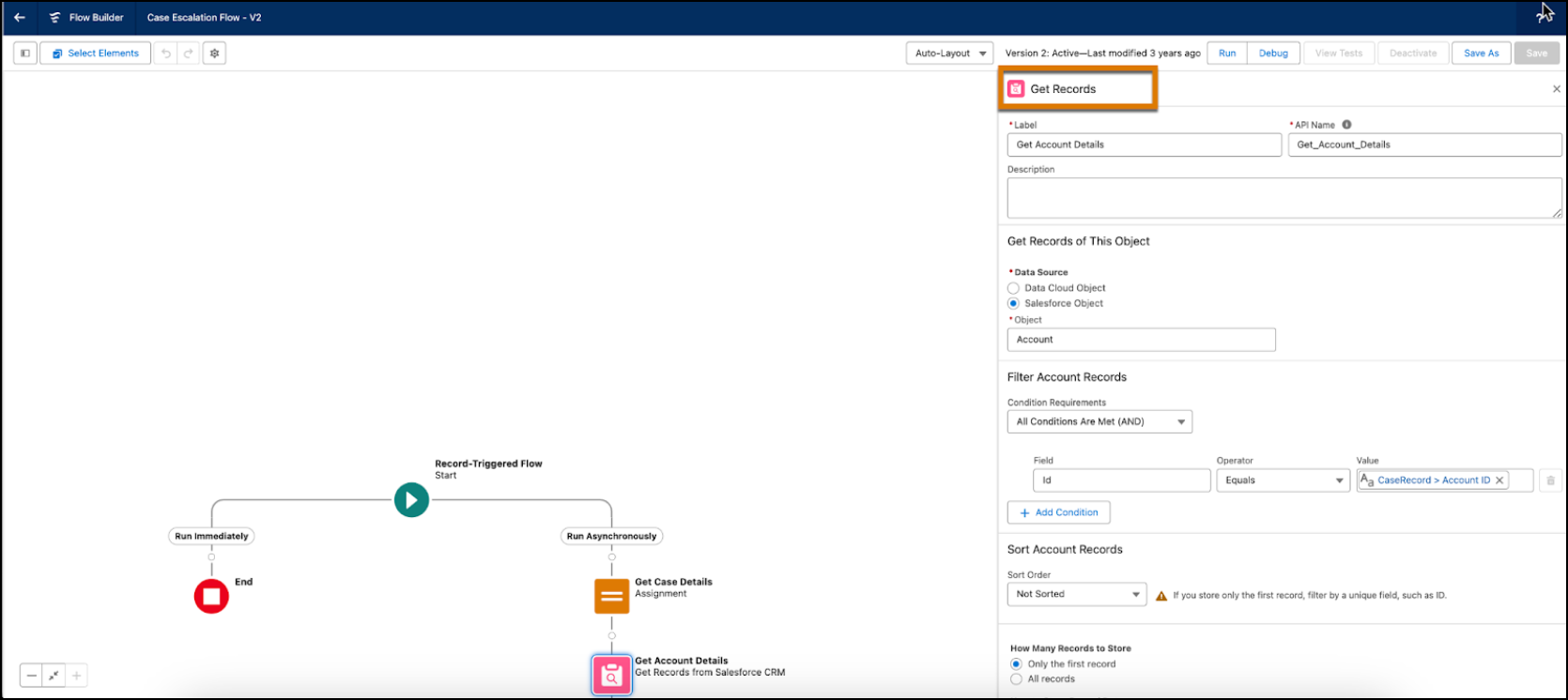The height and width of the screenshot is (700, 1568).
Task: Focus the Label input field
Action: point(1145,145)
